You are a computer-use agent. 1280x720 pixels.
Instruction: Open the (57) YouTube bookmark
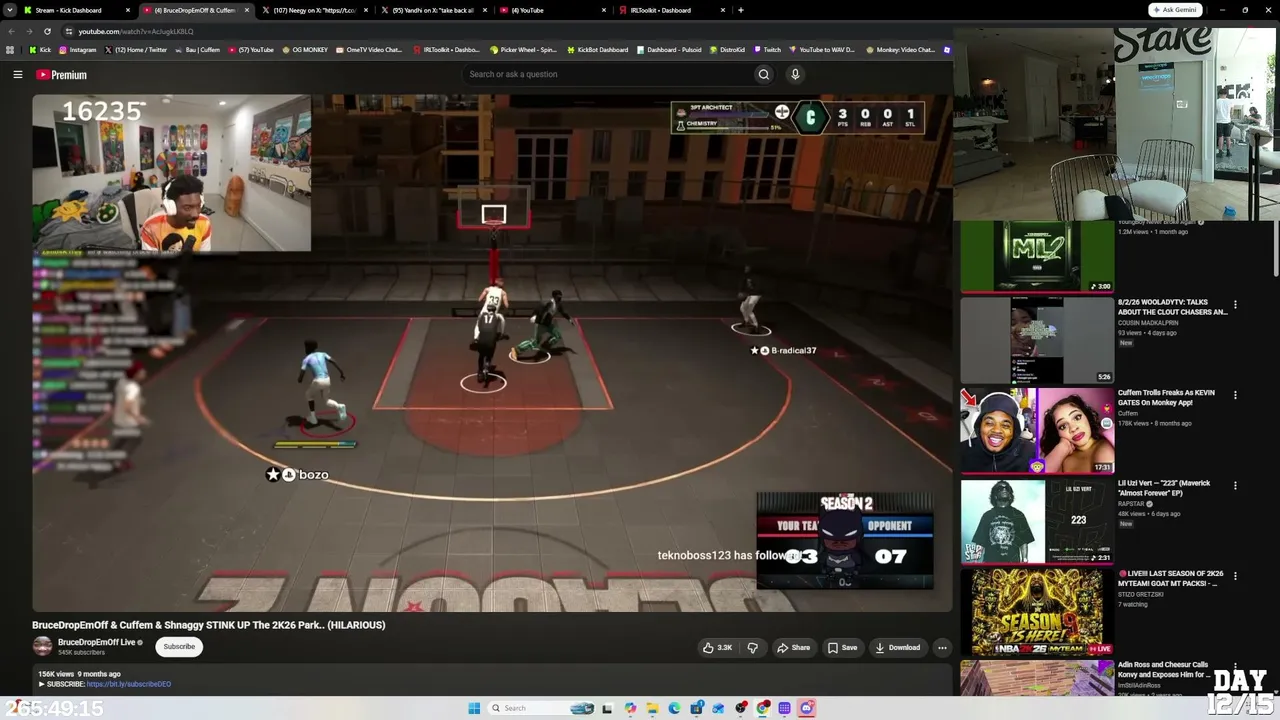coord(251,50)
